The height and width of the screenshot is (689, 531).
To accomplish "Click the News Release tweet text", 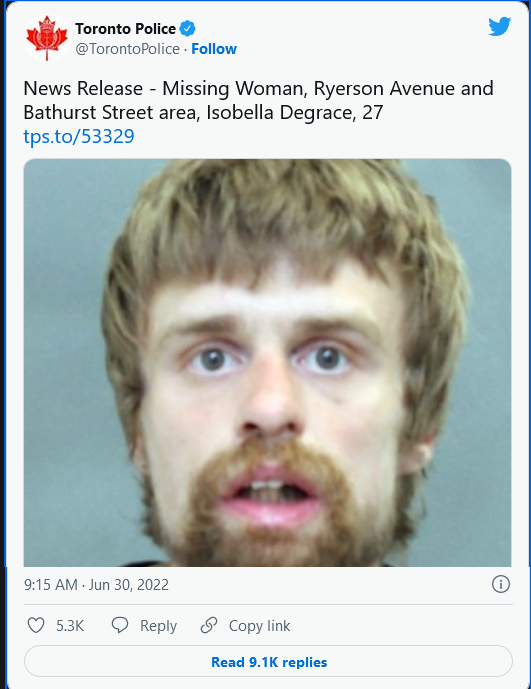I will [x=258, y=100].
